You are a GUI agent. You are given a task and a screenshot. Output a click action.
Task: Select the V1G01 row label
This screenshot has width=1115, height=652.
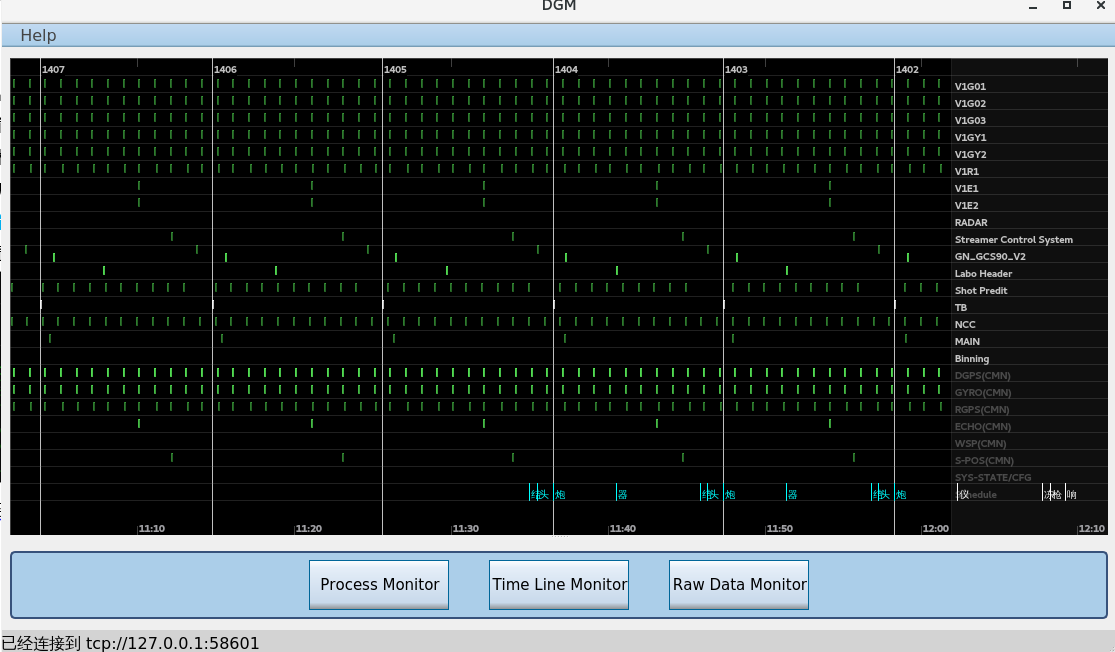click(x=970, y=87)
